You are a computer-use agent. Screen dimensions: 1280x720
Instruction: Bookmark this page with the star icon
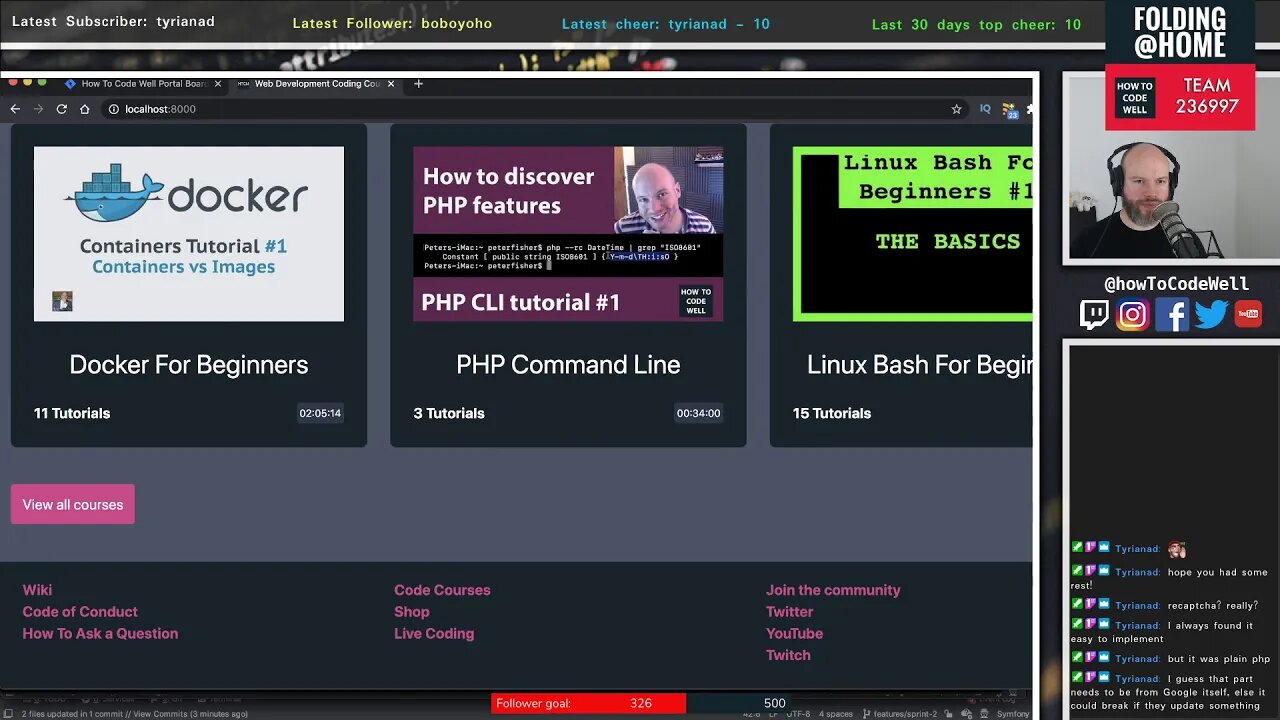coord(956,109)
